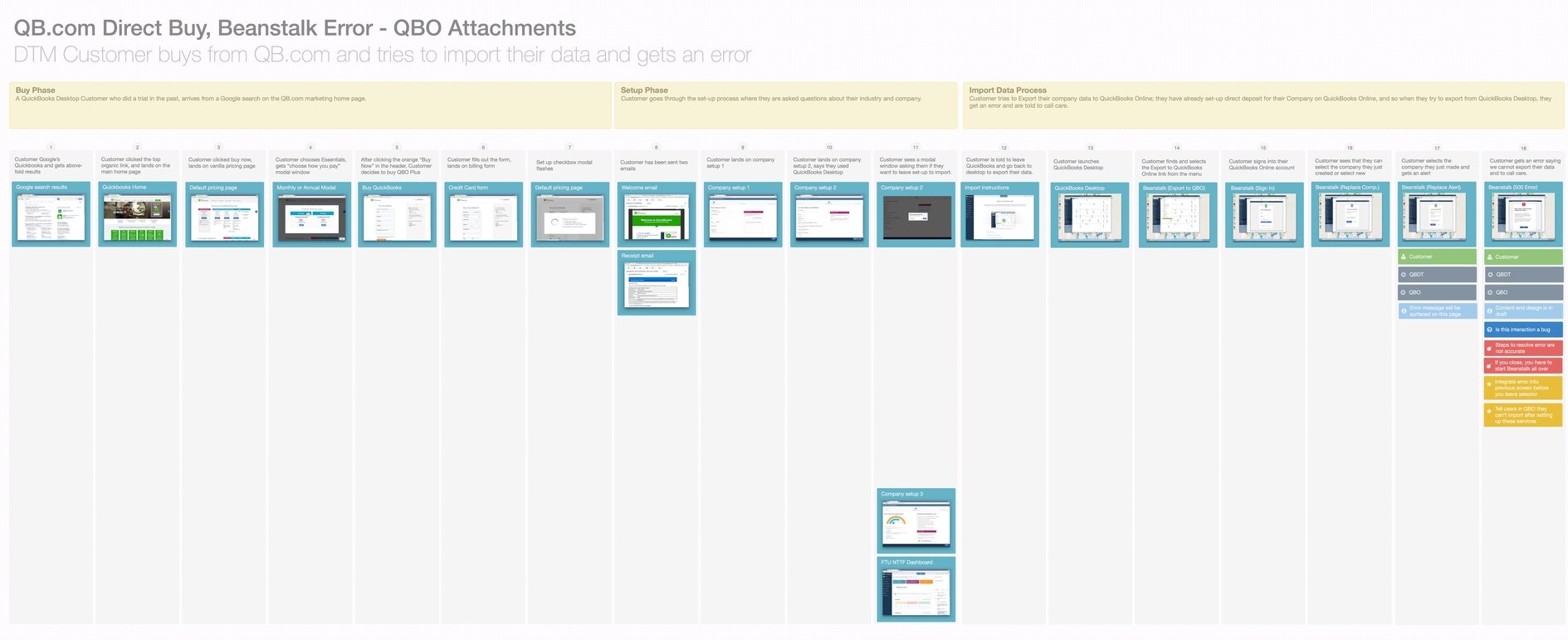Click the question icon on 'Is this interaction a bug' tag
The image size is (1568, 640).
point(1490,330)
